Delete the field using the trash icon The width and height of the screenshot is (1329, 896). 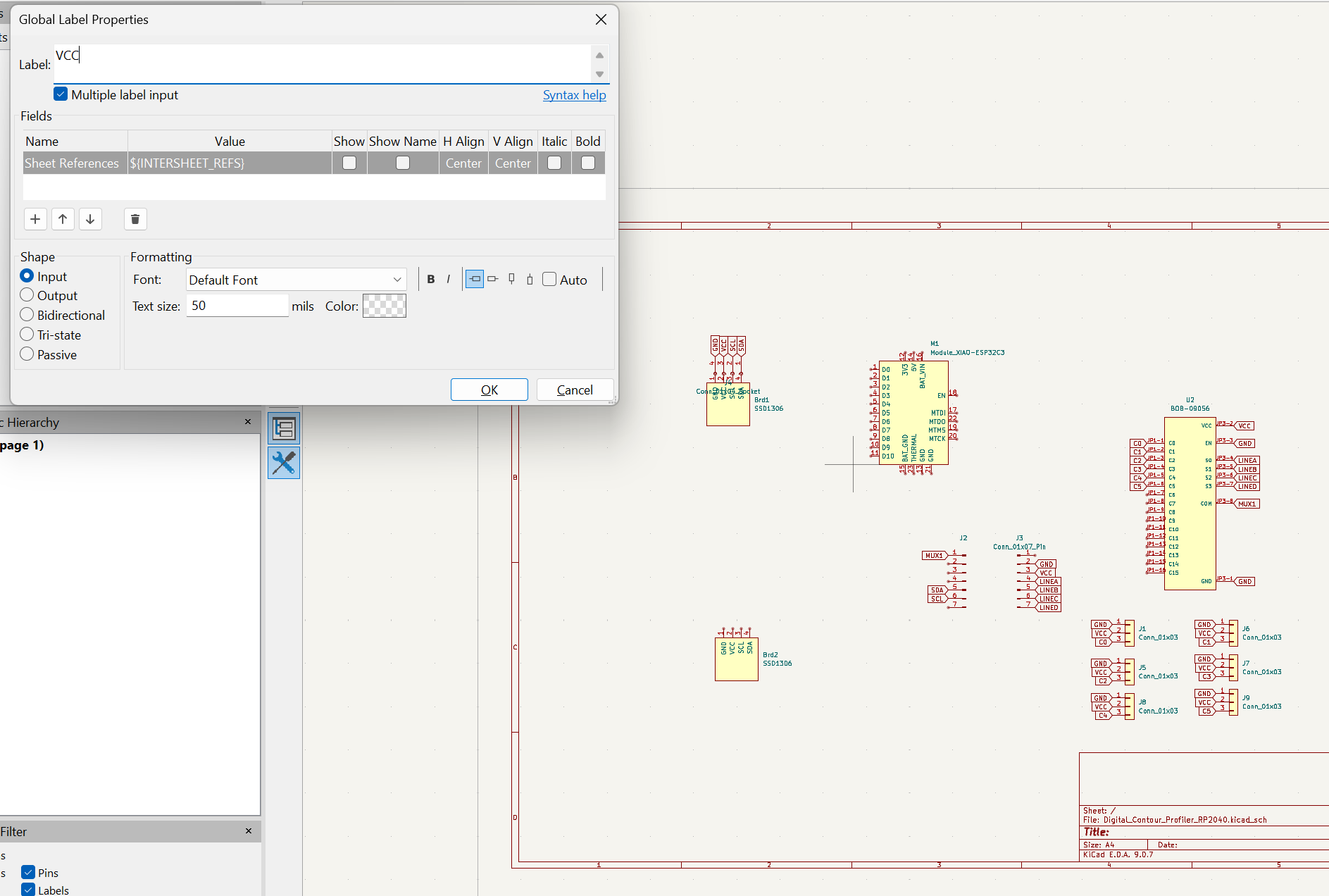point(135,219)
